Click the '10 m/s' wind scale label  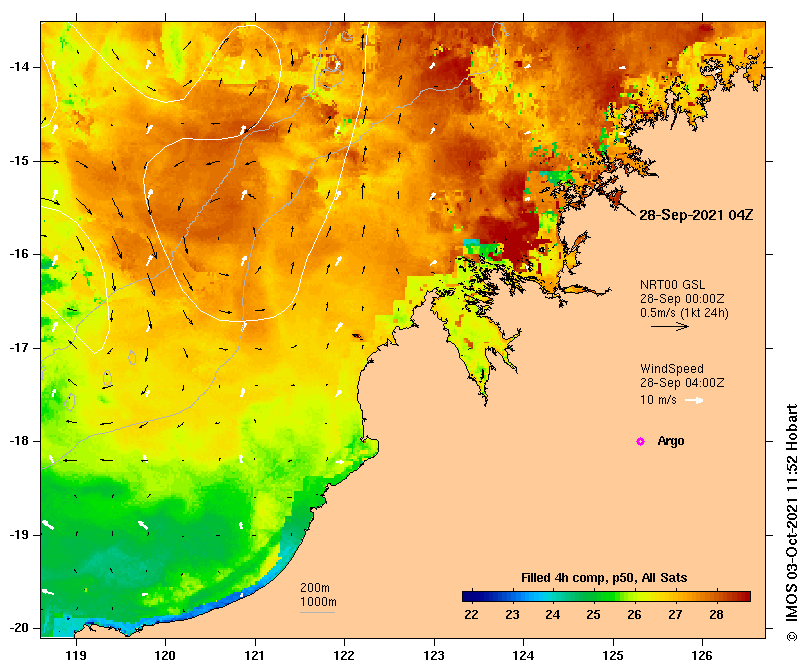[658, 399]
